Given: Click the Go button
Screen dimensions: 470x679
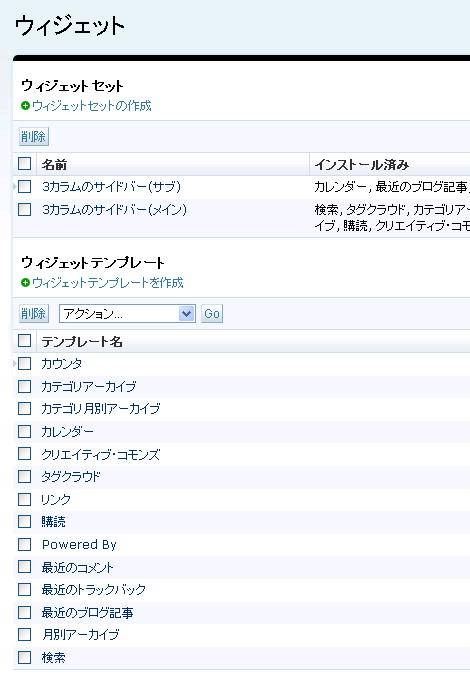Looking at the screenshot, I should tap(212, 314).
